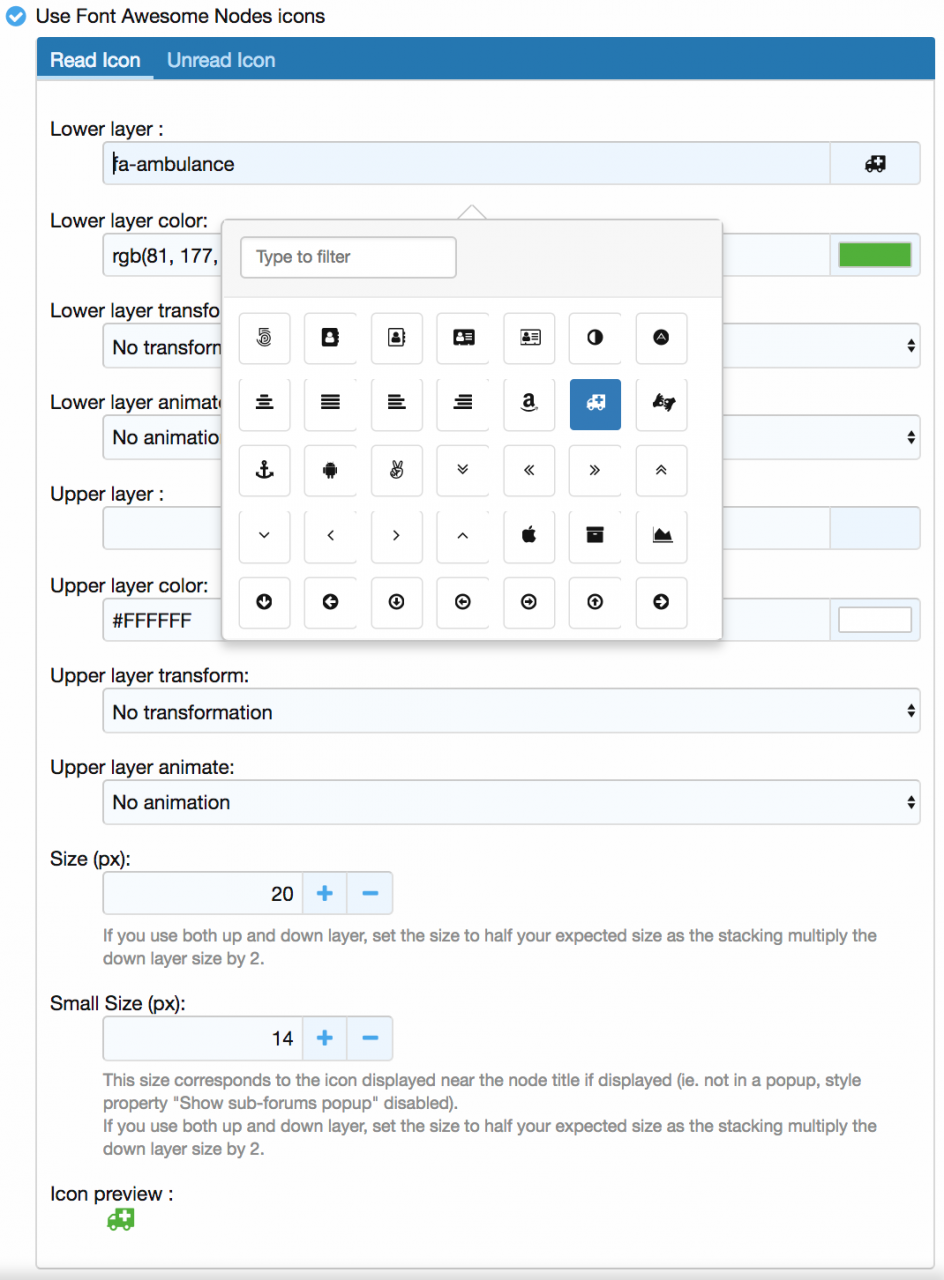Open Upper layer animate dropdown
944x1280 pixels.
[x=511, y=802]
